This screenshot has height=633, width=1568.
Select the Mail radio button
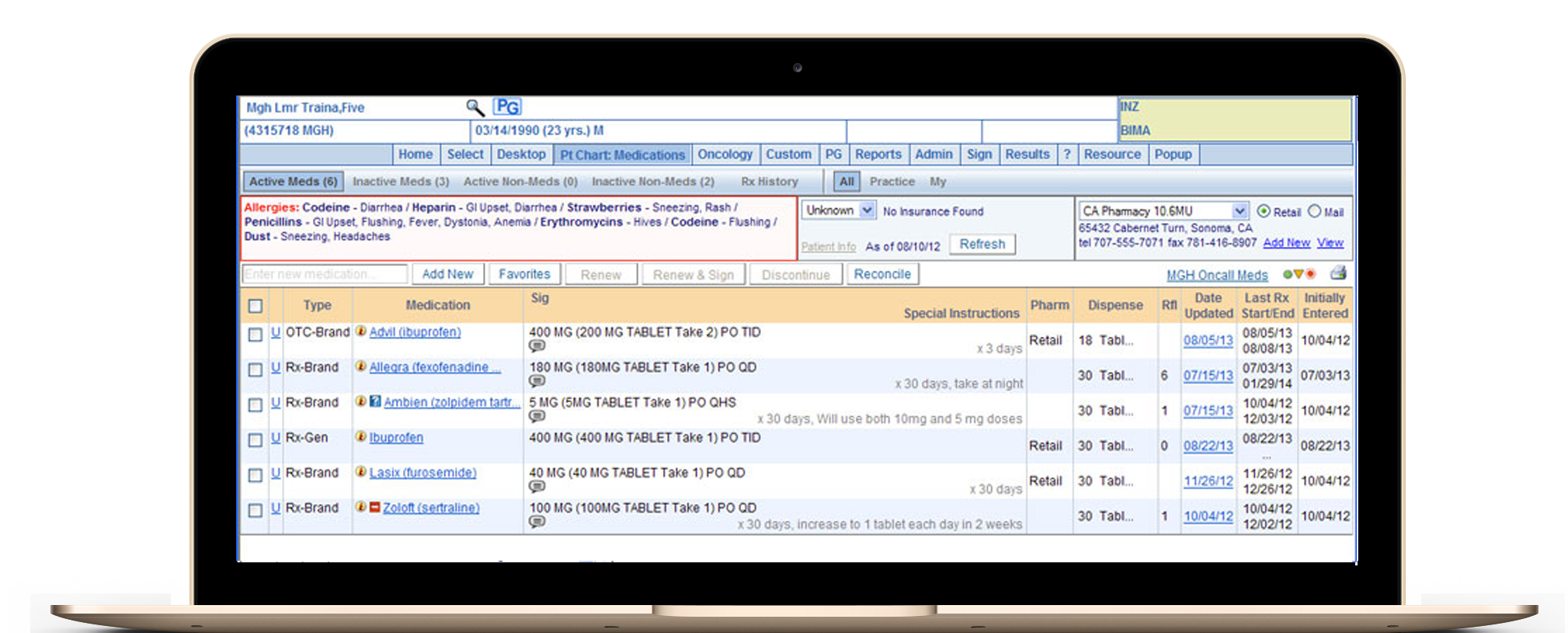(x=1314, y=211)
